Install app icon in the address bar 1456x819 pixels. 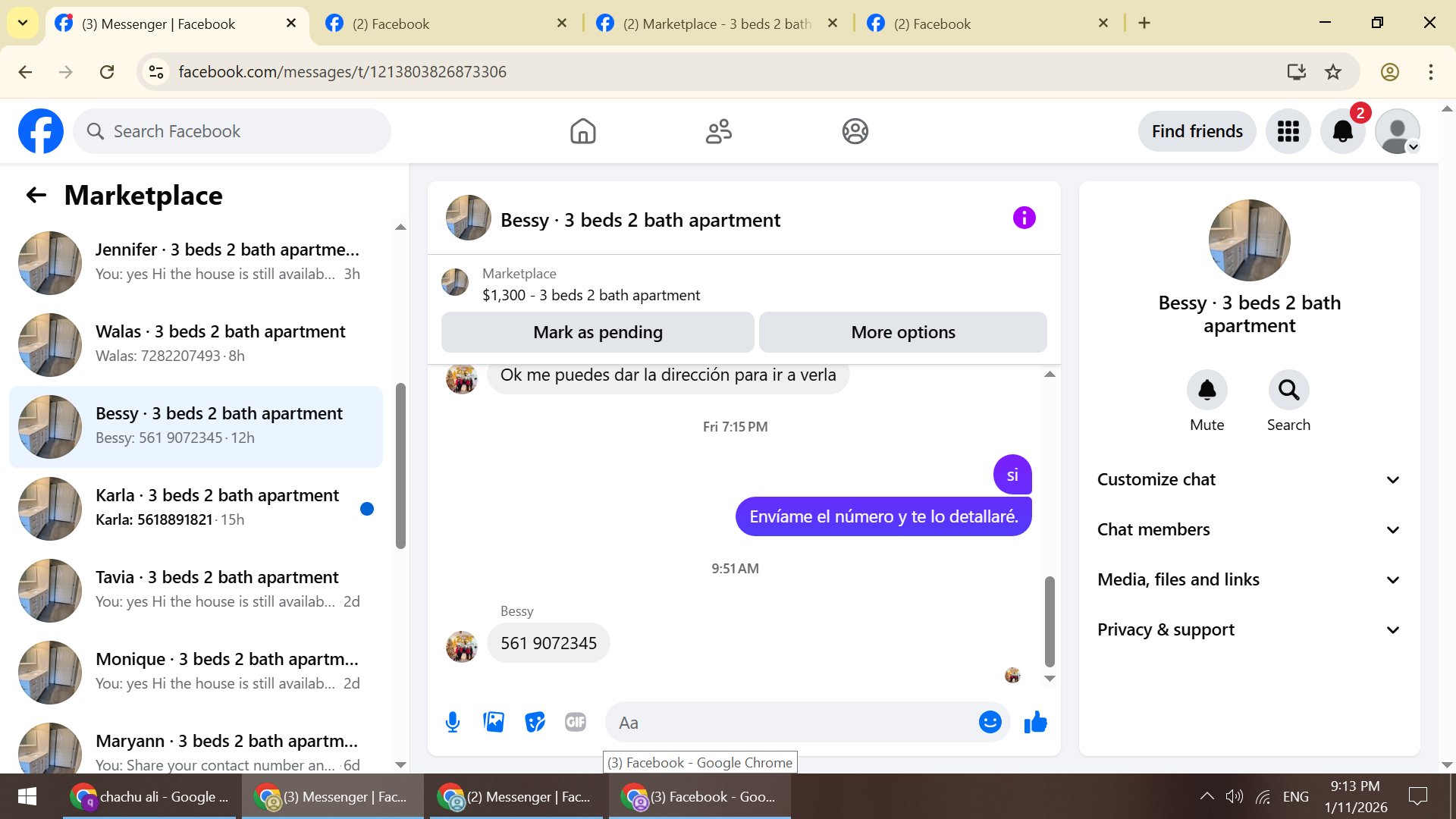(x=1296, y=72)
